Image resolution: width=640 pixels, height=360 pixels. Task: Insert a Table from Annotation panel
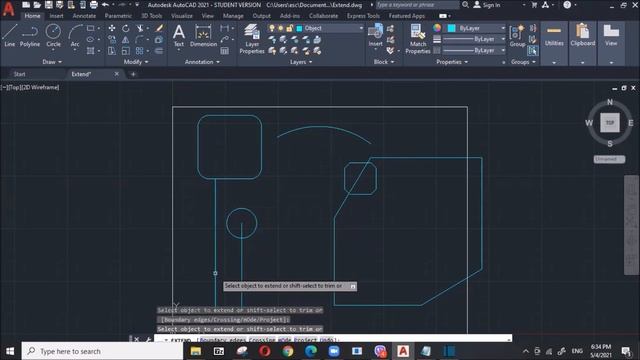(x=224, y=51)
